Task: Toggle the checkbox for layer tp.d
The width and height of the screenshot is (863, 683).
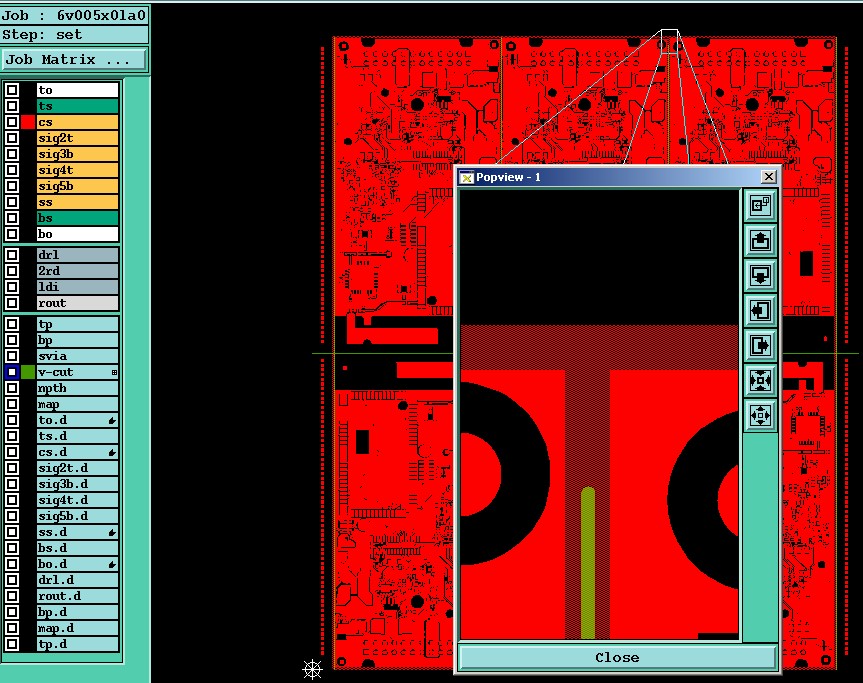Action: pyautogui.click(x=12, y=644)
